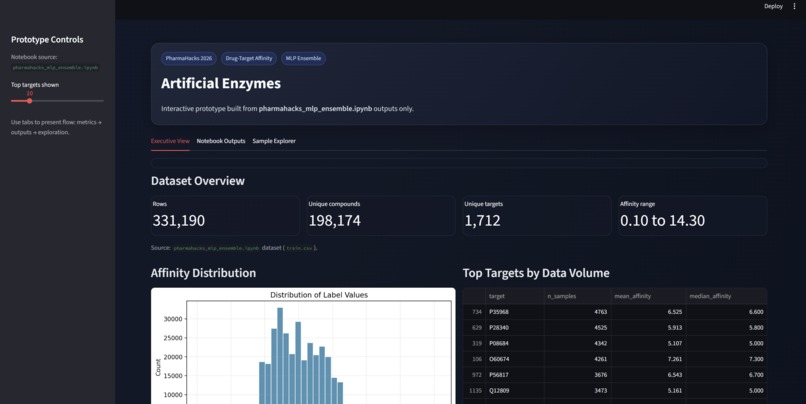Sort table by target column header
The height and width of the screenshot is (404, 806).
coord(515,296)
